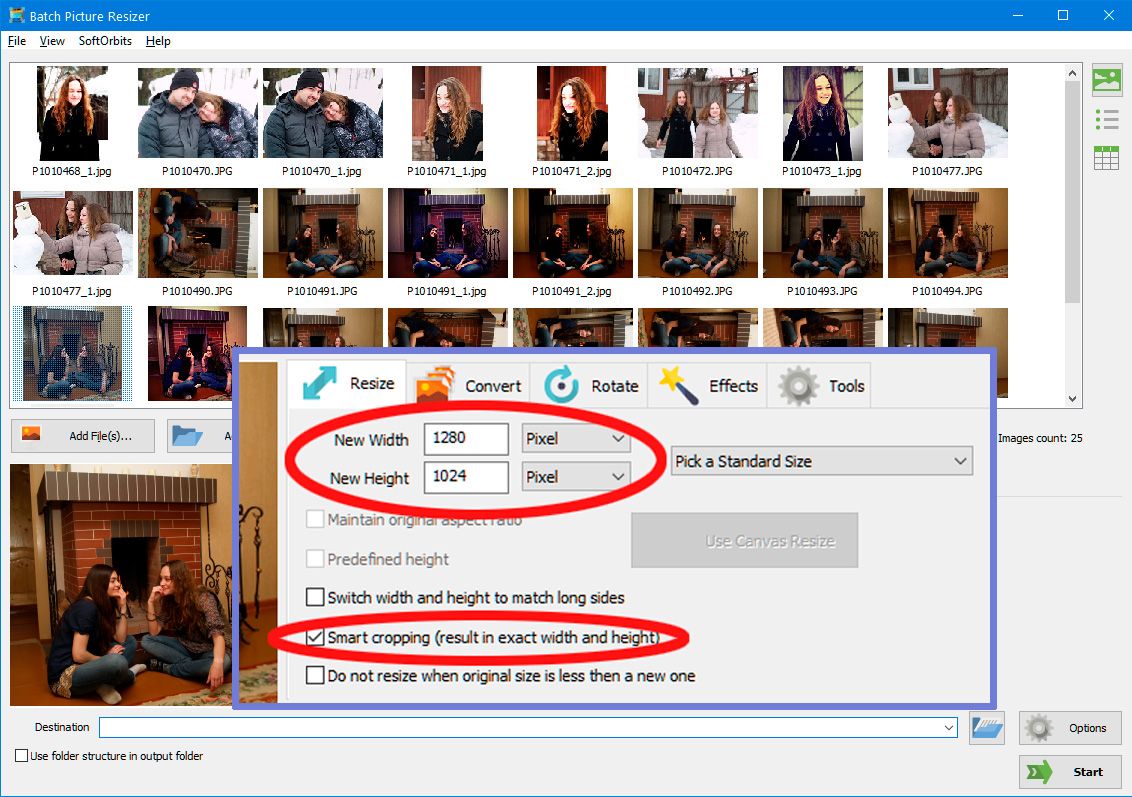
Task: Click inside the New Width field
Action: (466, 439)
